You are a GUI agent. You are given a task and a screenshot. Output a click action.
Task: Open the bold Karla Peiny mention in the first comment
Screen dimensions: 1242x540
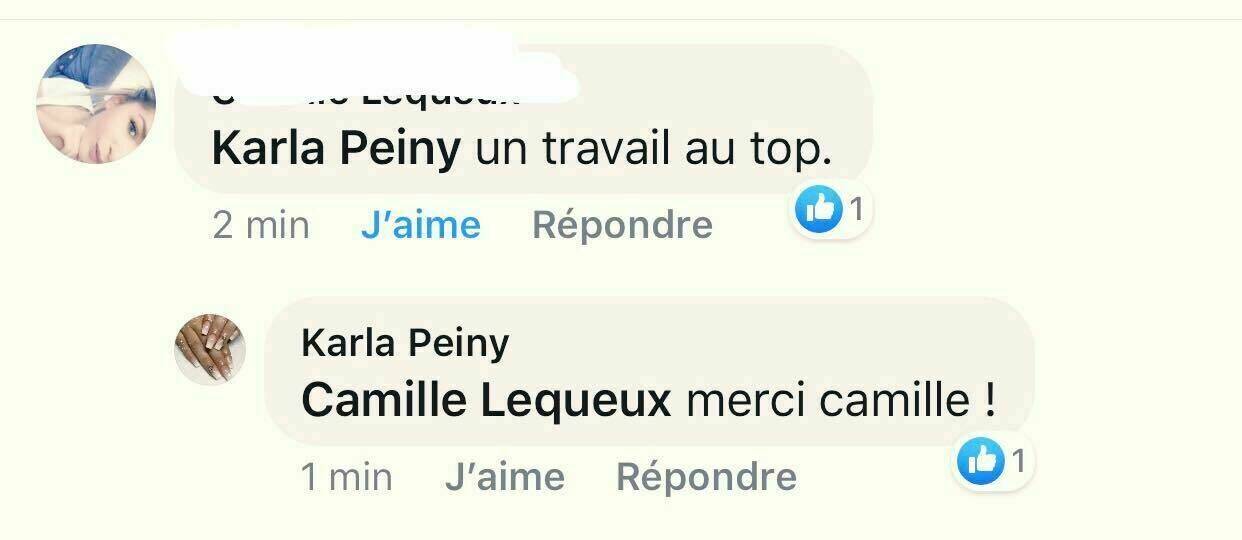click(x=336, y=150)
